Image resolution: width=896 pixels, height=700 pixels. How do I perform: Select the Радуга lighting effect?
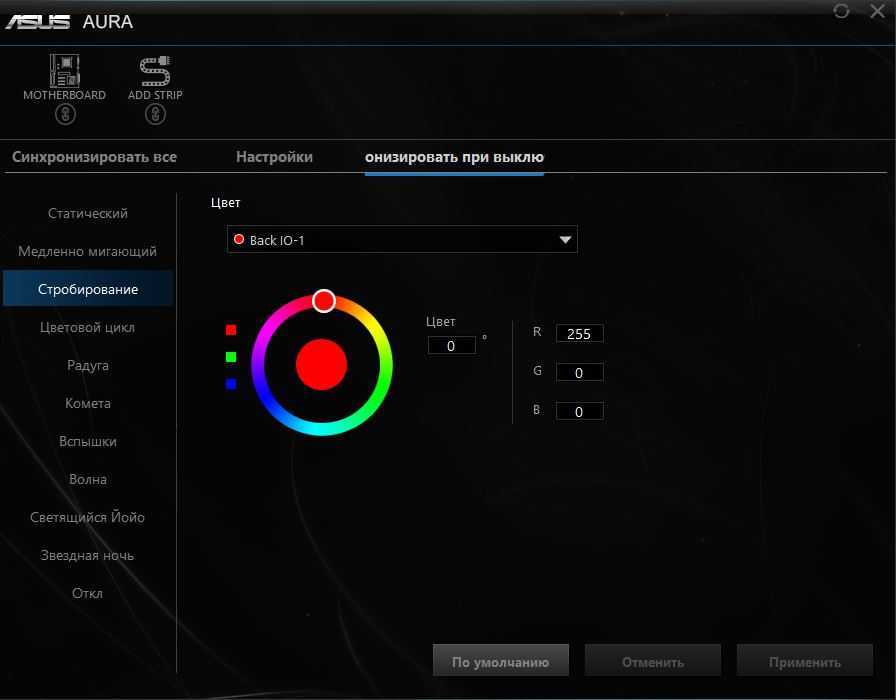pyautogui.click(x=88, y=366)
